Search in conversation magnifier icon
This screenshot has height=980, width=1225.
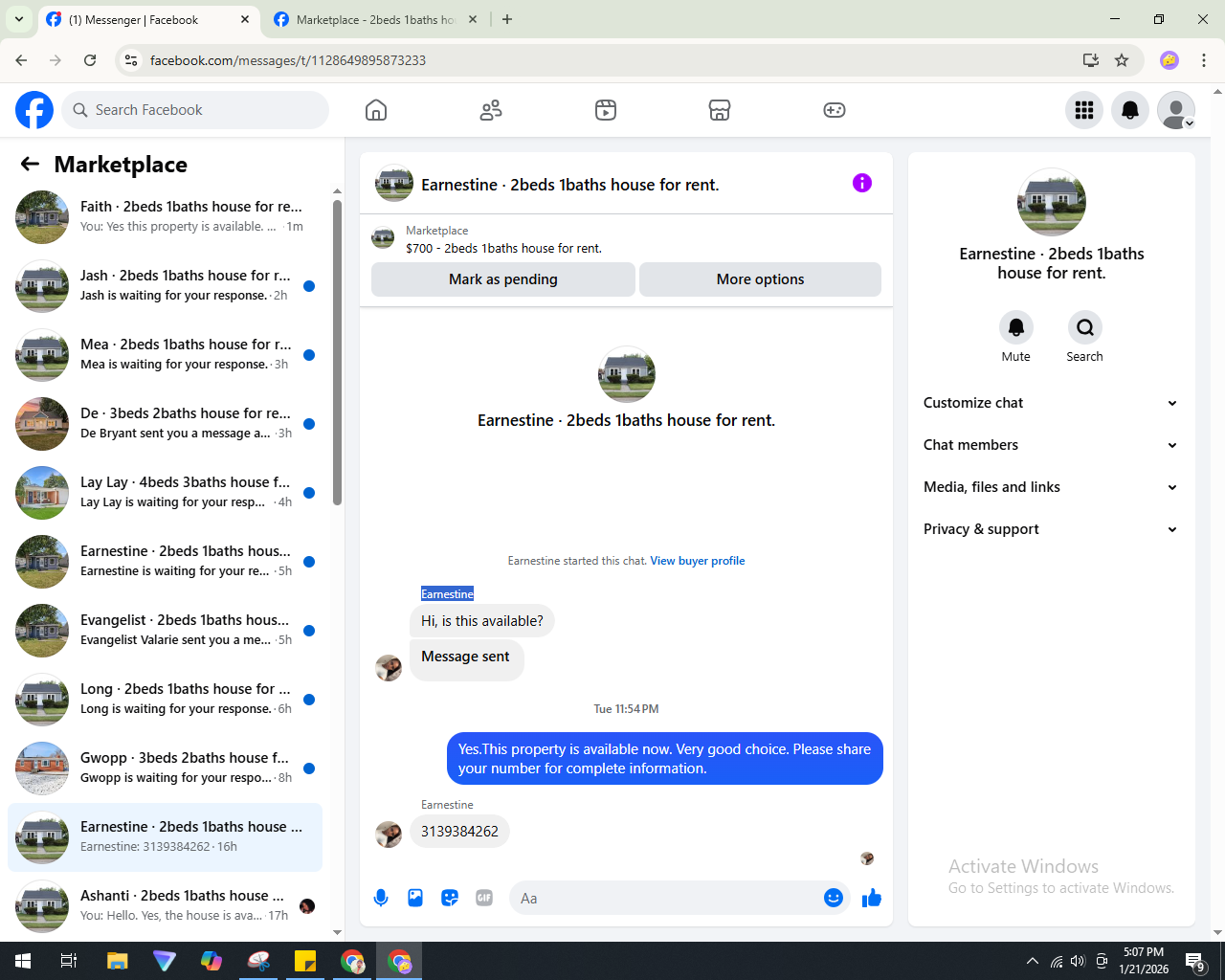click(1085, 327)
